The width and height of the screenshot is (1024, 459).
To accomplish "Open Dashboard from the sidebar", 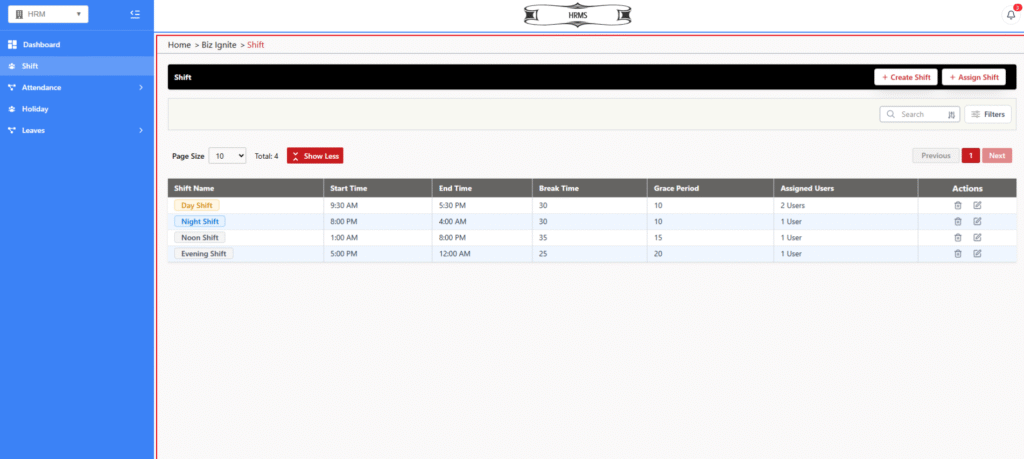I will 41,45.
